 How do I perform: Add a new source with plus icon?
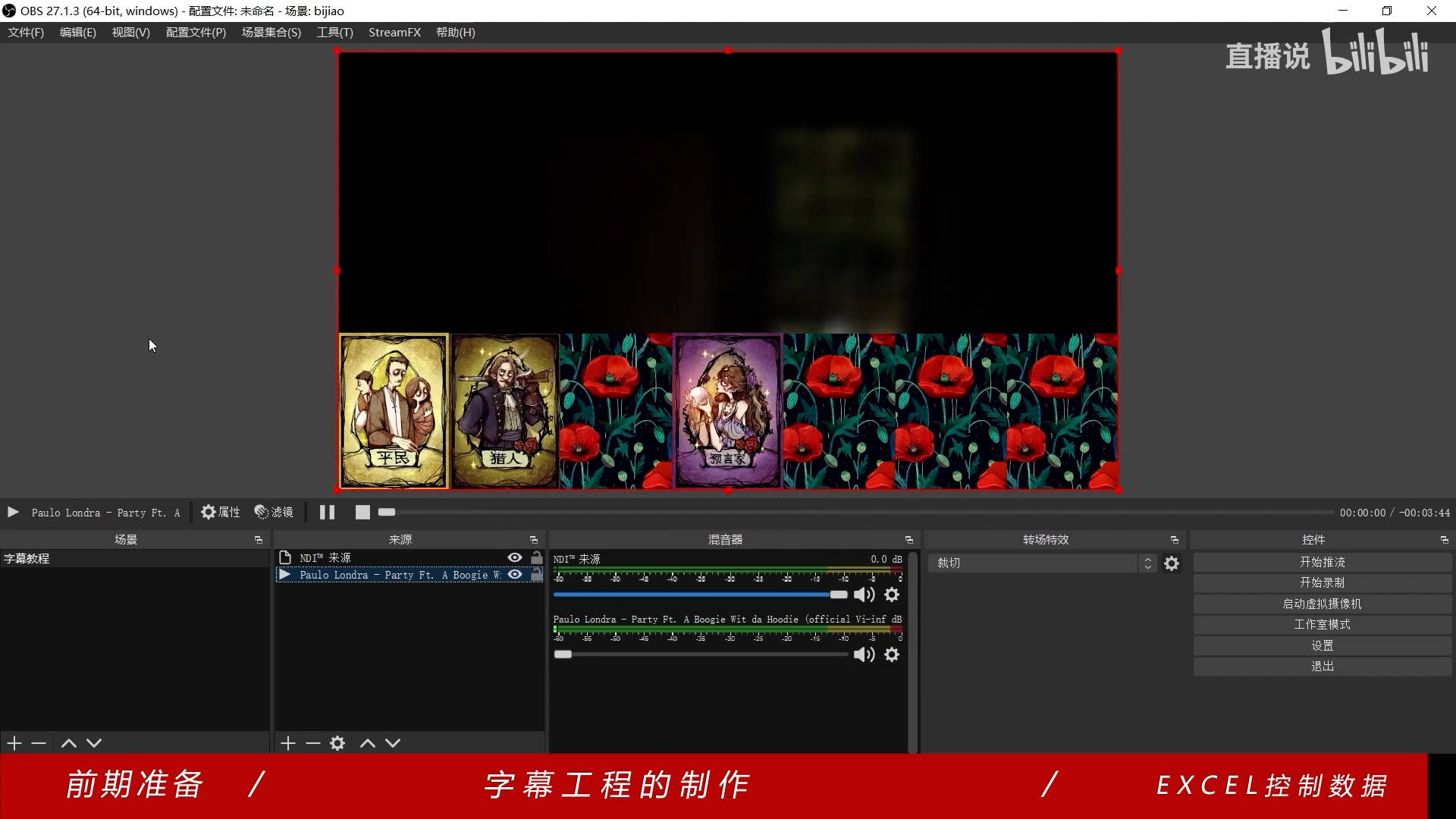287,743
